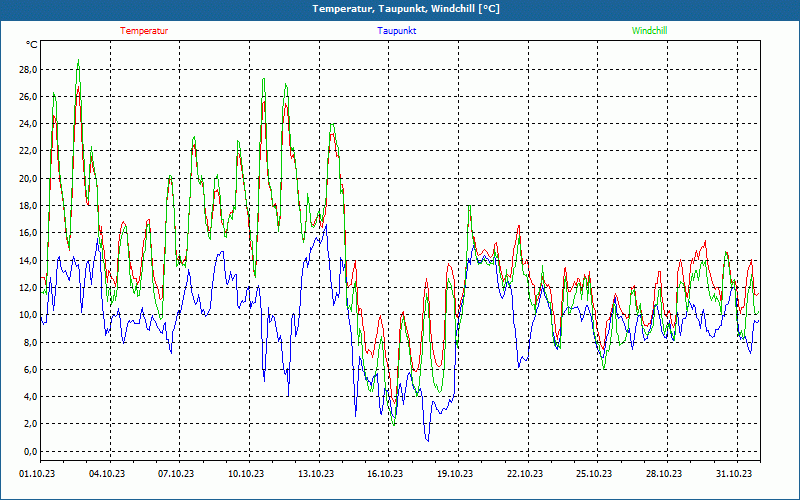Image resolution: width=800 pixels, height=500 pixels.
Task: Click the 07.10.23 date label
Action: click(x=176, y=473)
